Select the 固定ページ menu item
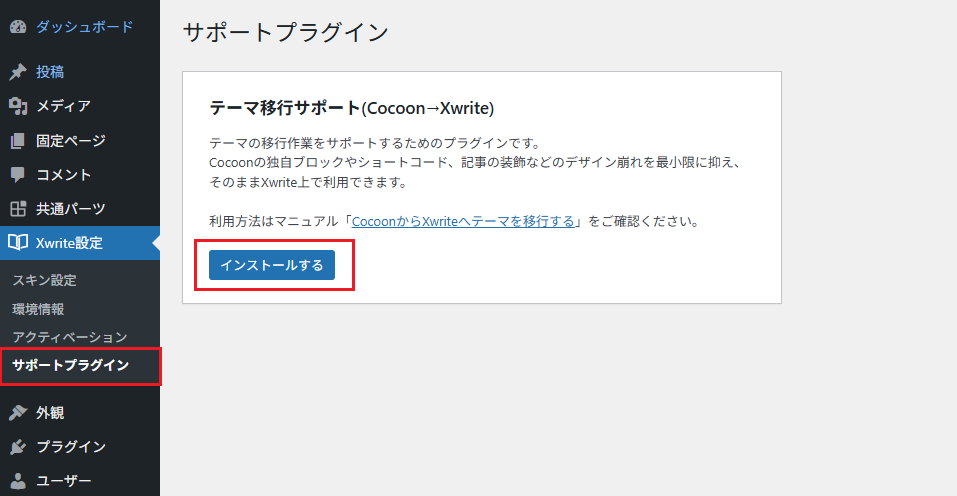The width and height of the screenshot is (957, 496). 70,141
